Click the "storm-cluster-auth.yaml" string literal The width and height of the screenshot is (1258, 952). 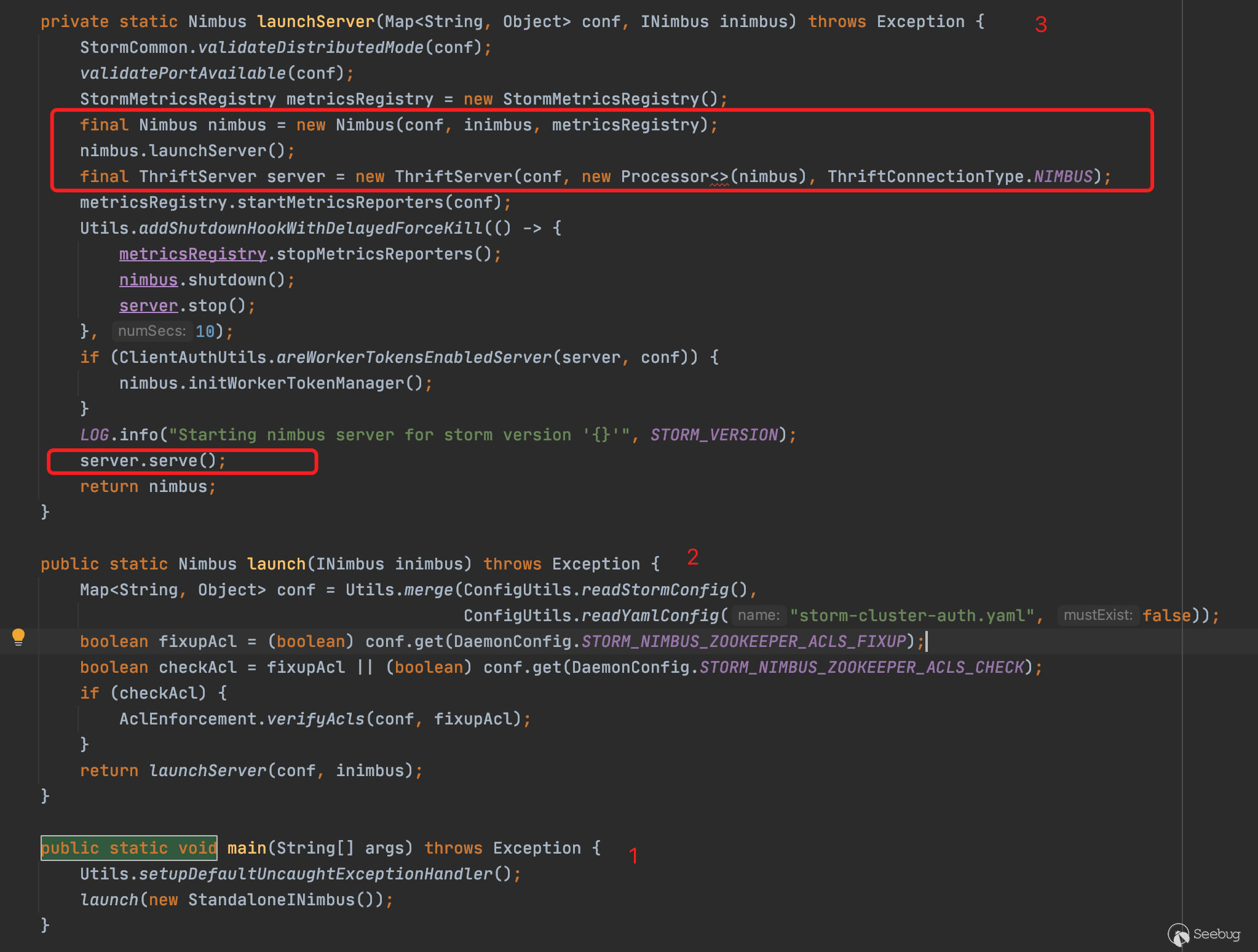[x=912, y=616]
